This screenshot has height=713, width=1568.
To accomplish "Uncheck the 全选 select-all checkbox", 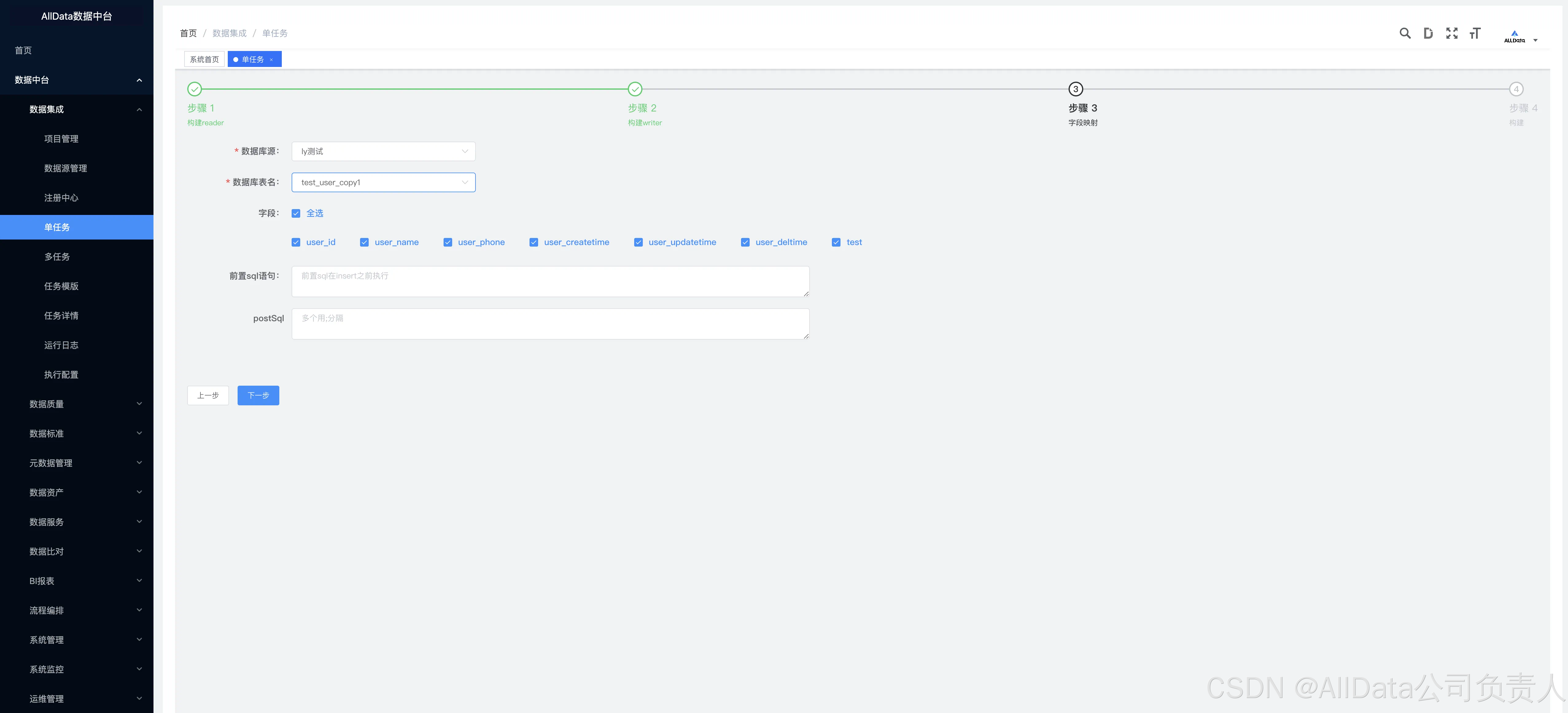I will click(x=296, y=214).
